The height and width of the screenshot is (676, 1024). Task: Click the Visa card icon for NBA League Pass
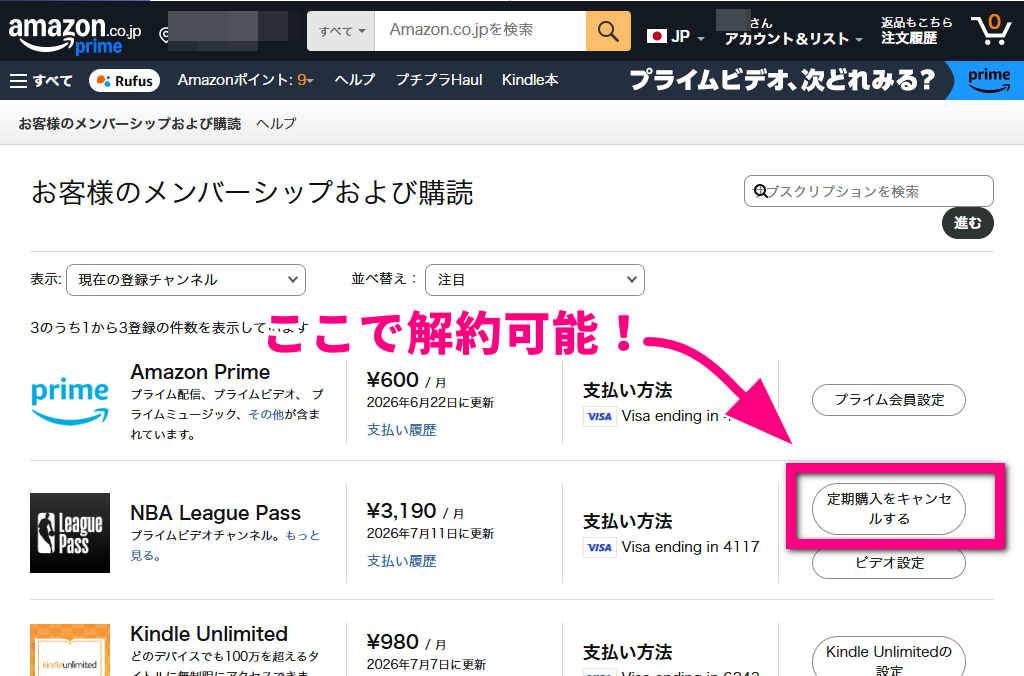click(x=600, y=547)
